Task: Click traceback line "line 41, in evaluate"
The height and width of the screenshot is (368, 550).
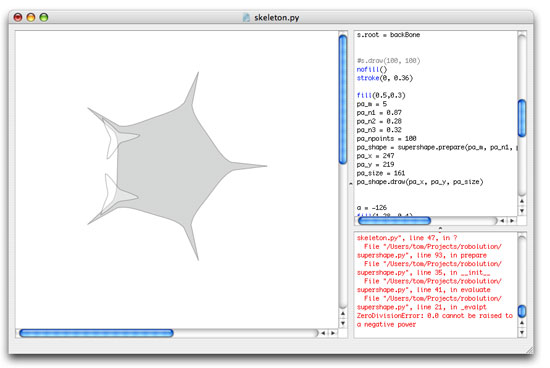Action: (423, 290)
